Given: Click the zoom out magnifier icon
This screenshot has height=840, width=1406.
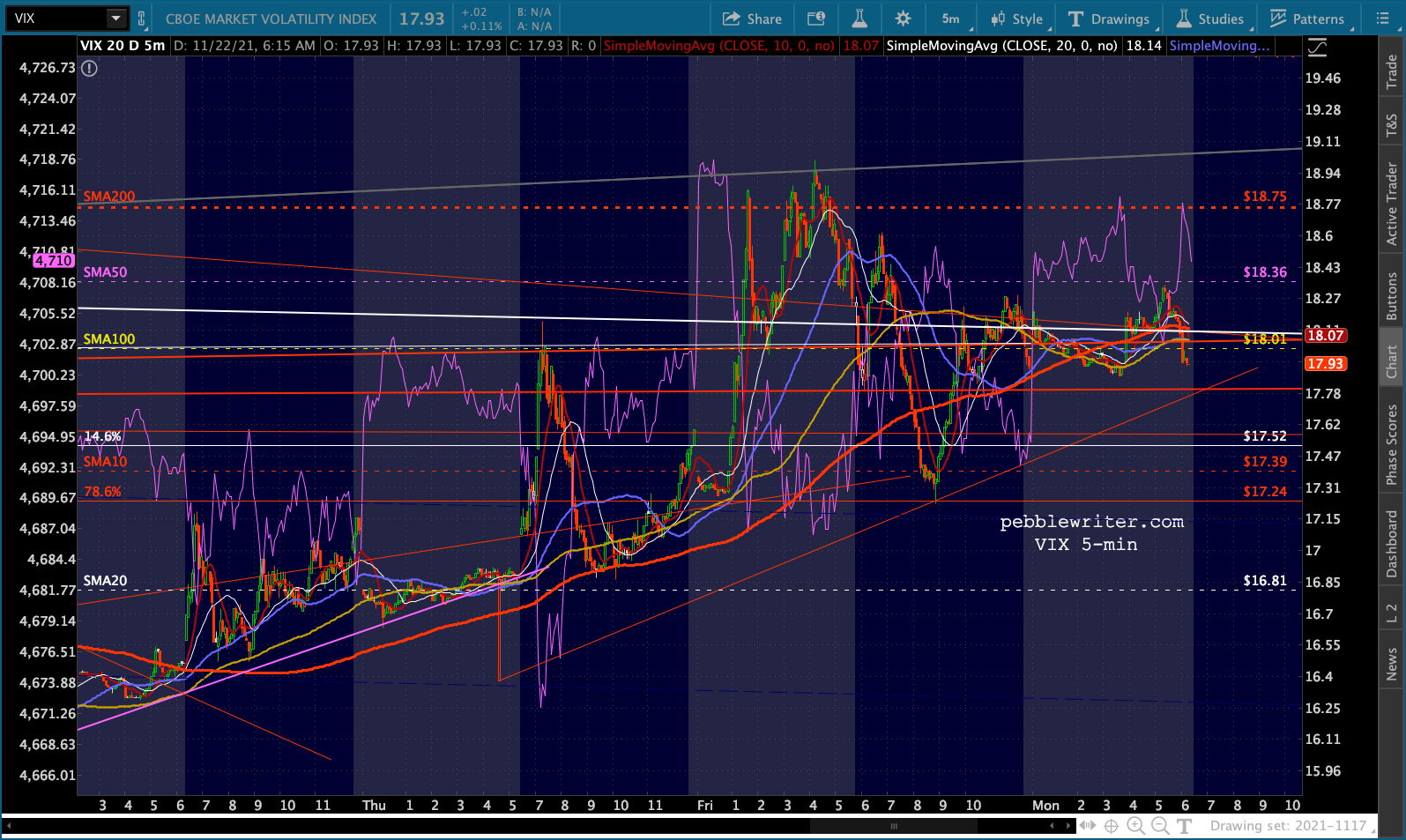Looking at the screenshot, I should 1160,826.
